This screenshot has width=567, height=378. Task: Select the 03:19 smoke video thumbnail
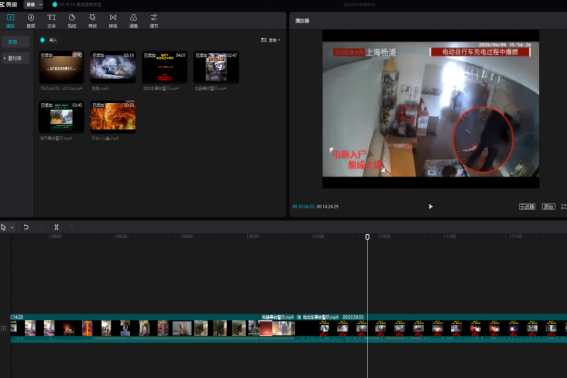click(113, 67)
